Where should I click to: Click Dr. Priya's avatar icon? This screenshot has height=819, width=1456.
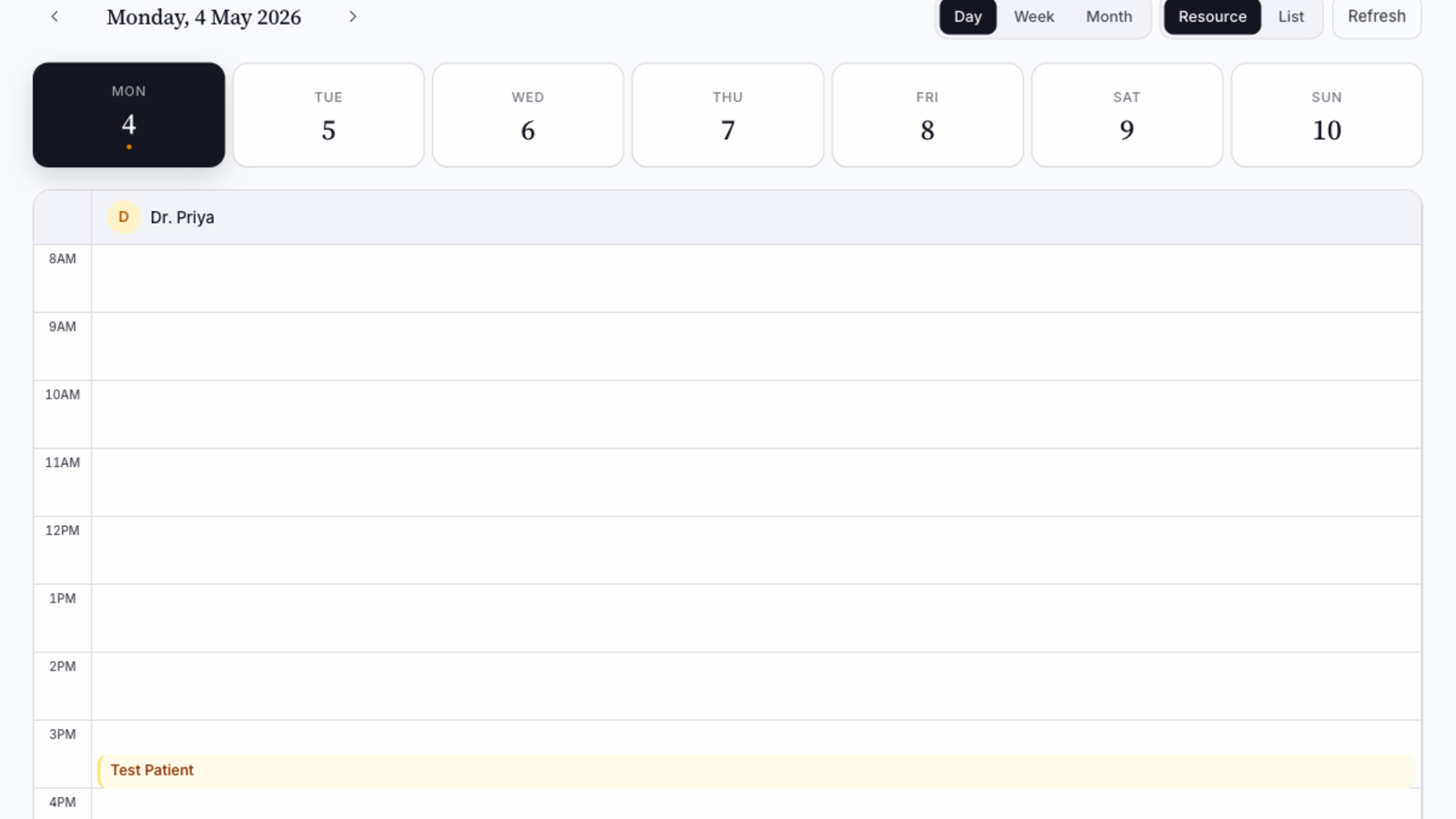click(124, 217)
